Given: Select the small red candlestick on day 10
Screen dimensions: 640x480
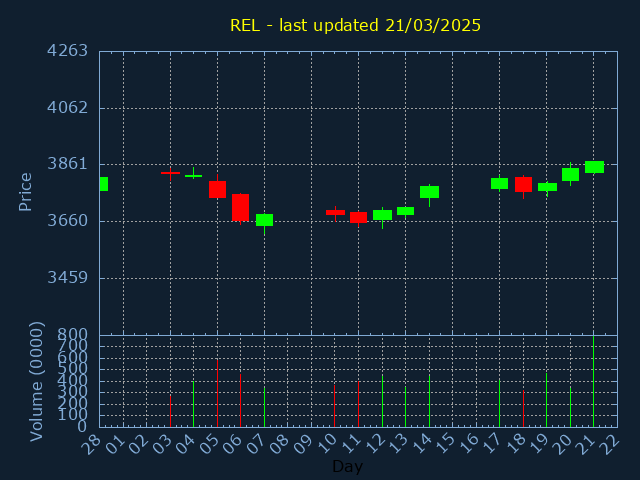Looking at the screenshot, I should pyautogui.click(x=335, y=212).
